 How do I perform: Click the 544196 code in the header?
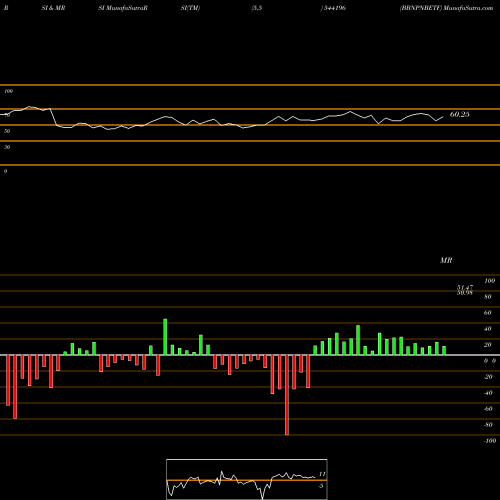334,8
